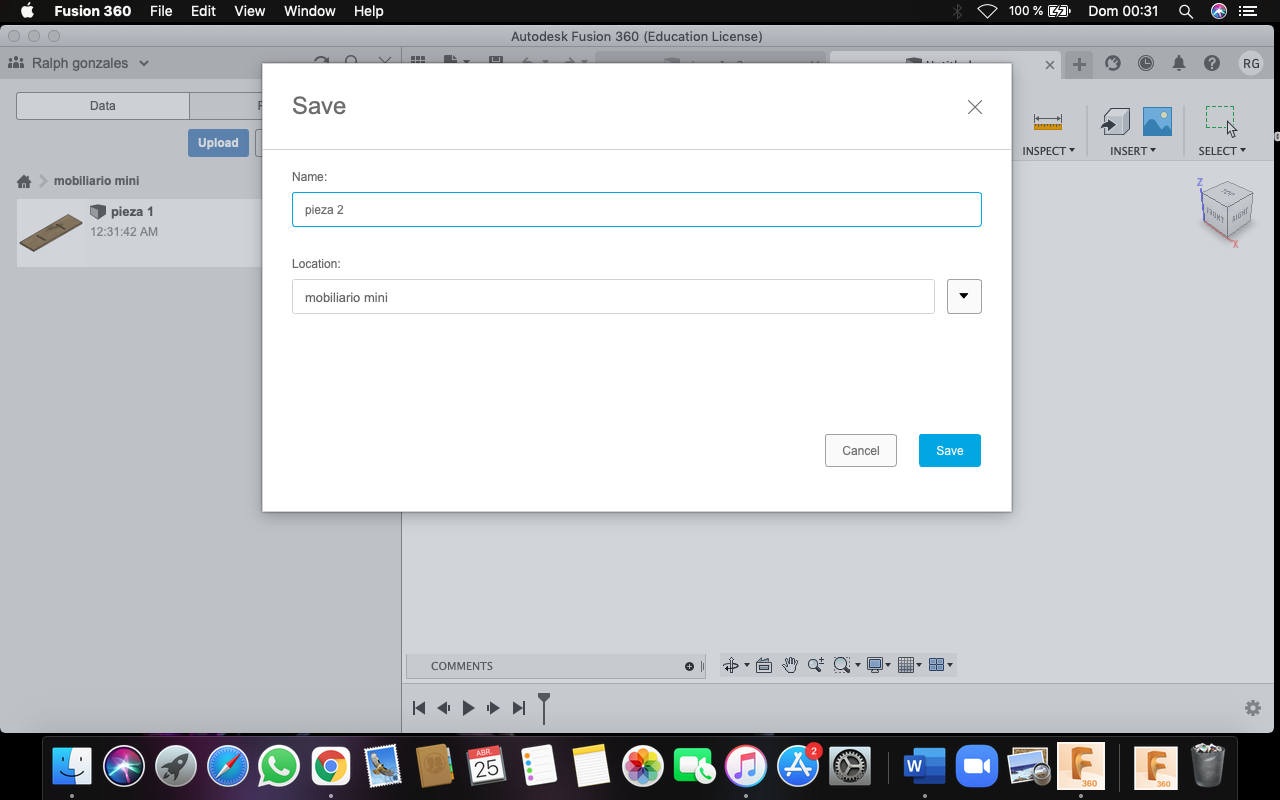Click the Look At tool icon
The width and height of the screenshot is (1280, 800).
point(764,665)
